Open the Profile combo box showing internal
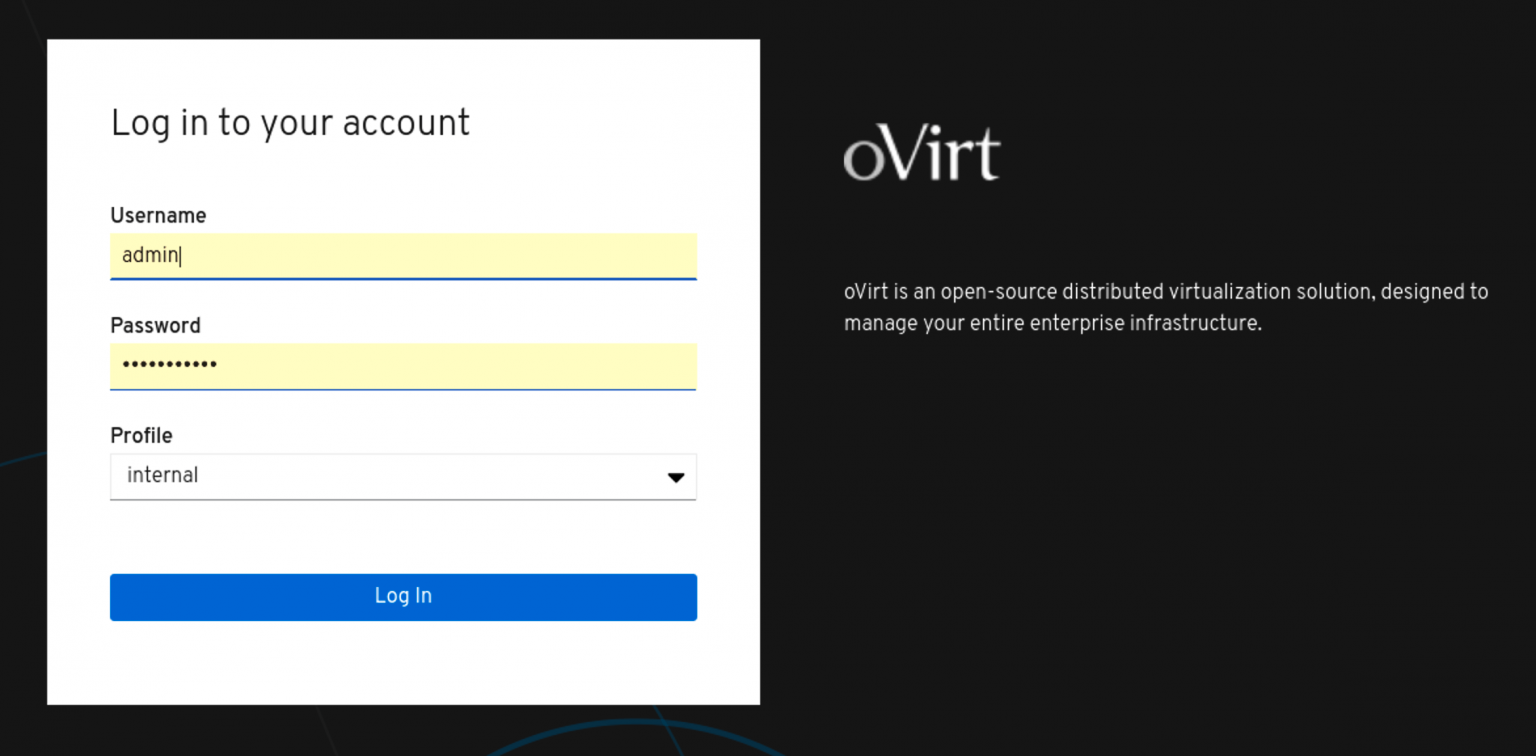 coord(402,476)
